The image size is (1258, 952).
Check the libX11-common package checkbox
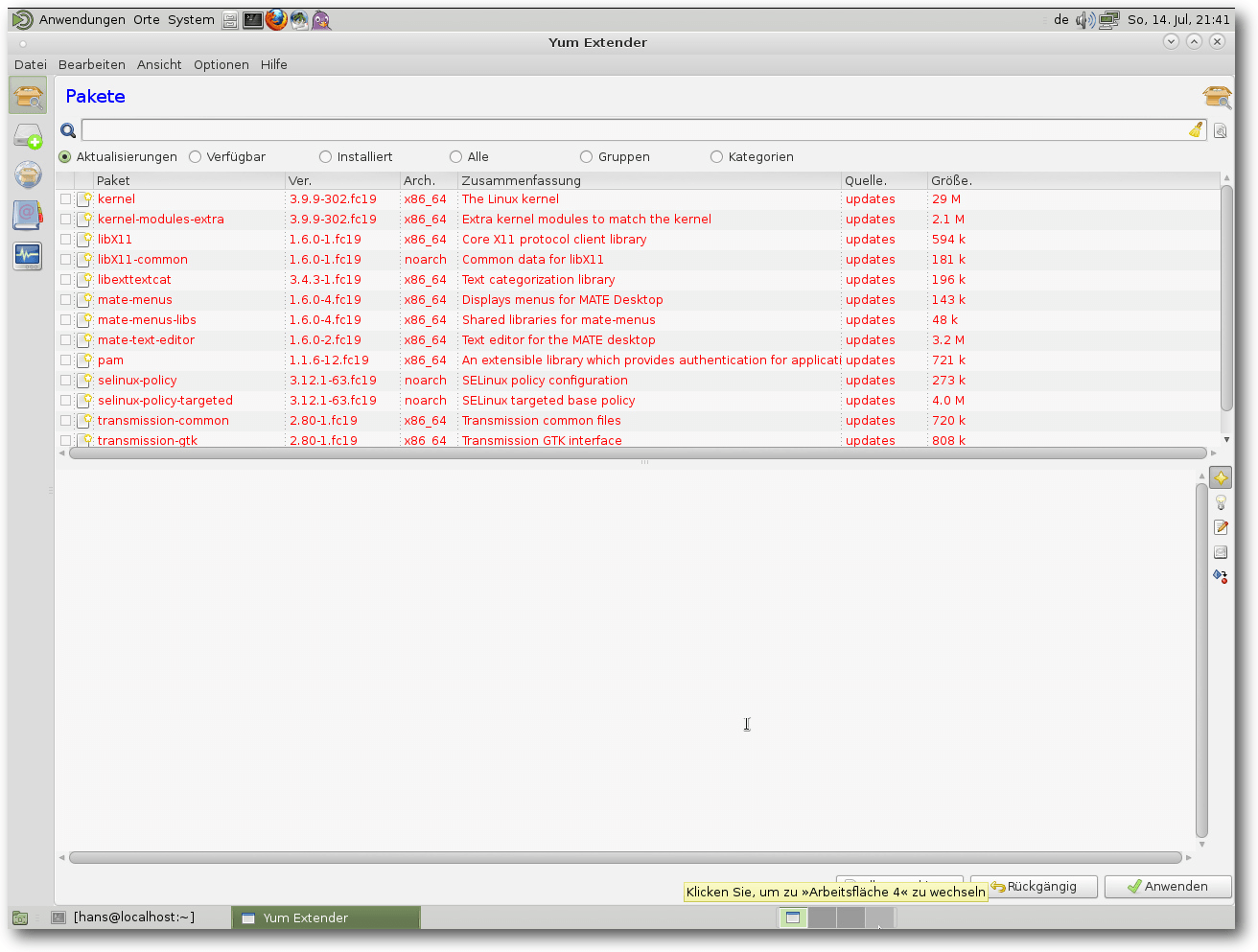pyautogui.click(x=66, y=260)
